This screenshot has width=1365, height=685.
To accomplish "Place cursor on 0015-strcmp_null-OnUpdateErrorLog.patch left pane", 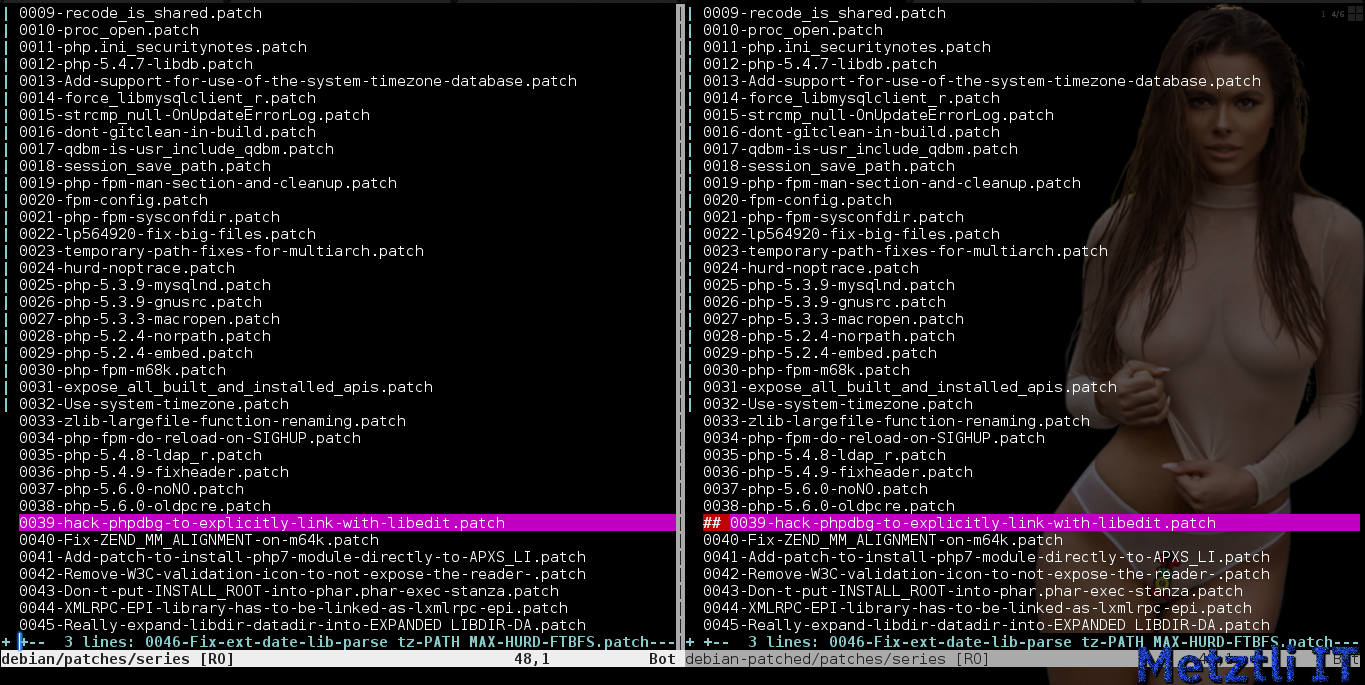I will [x=194, y=115].
